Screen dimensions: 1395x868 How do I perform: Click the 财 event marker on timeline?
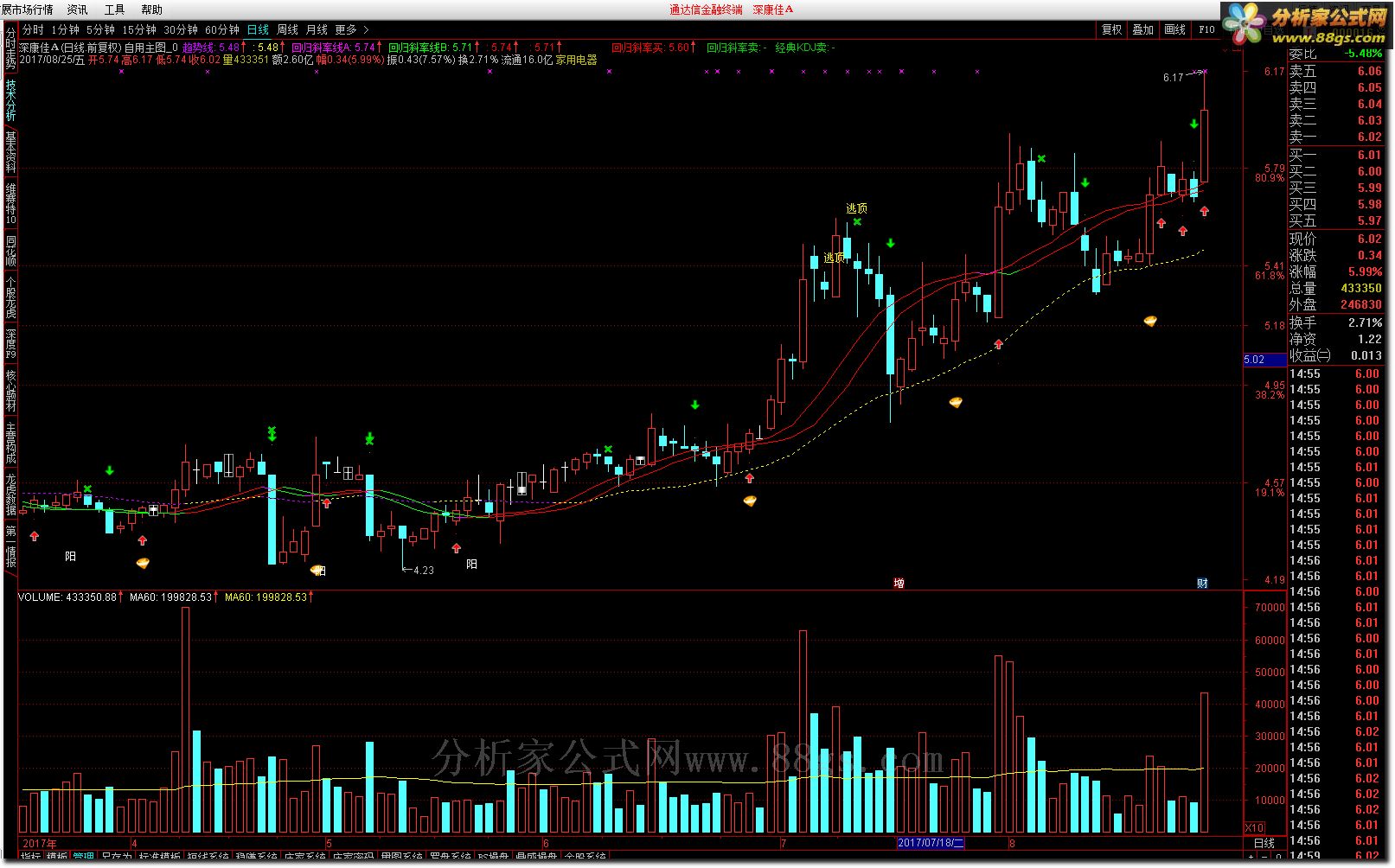point(1202,583)
